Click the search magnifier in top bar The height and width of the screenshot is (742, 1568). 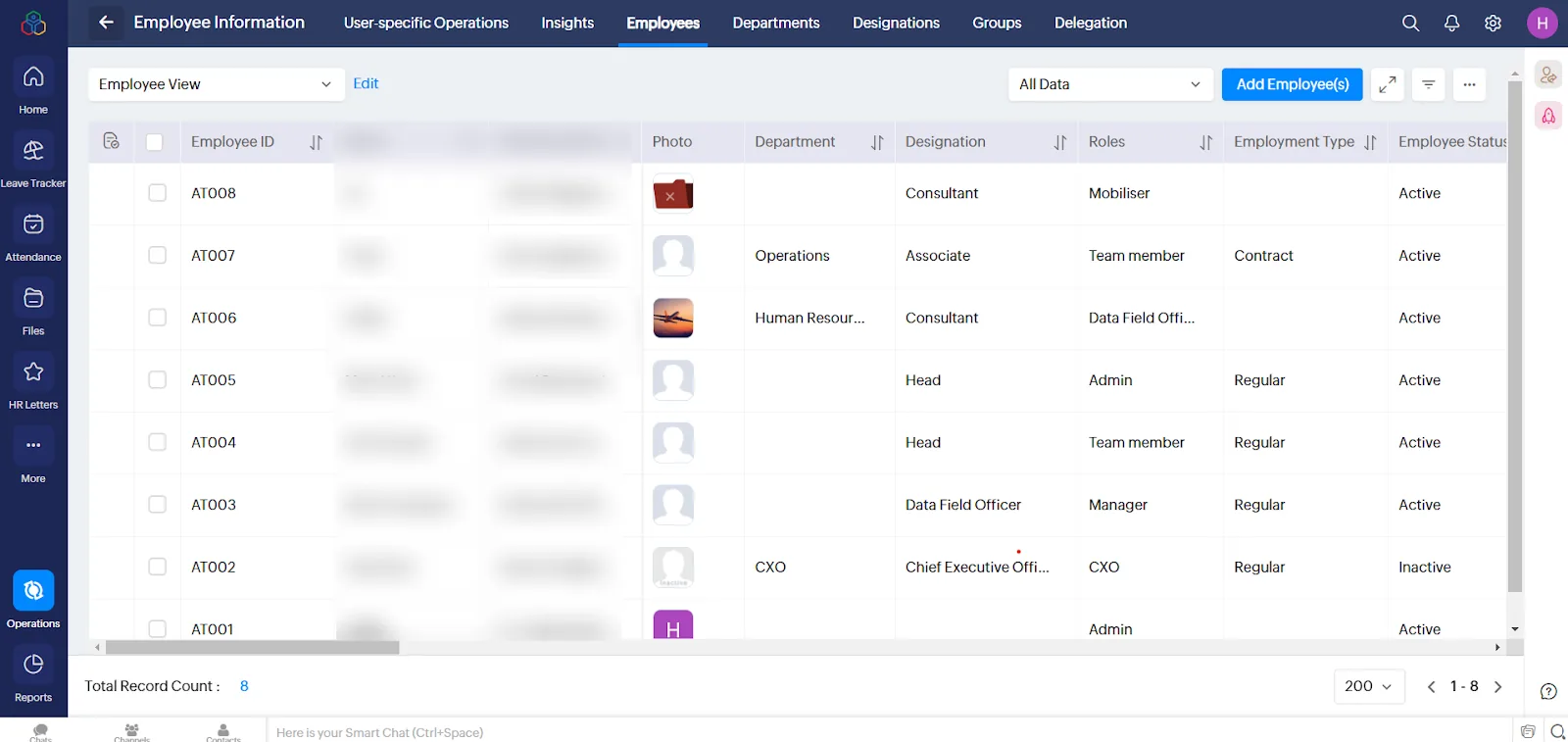1410,23
